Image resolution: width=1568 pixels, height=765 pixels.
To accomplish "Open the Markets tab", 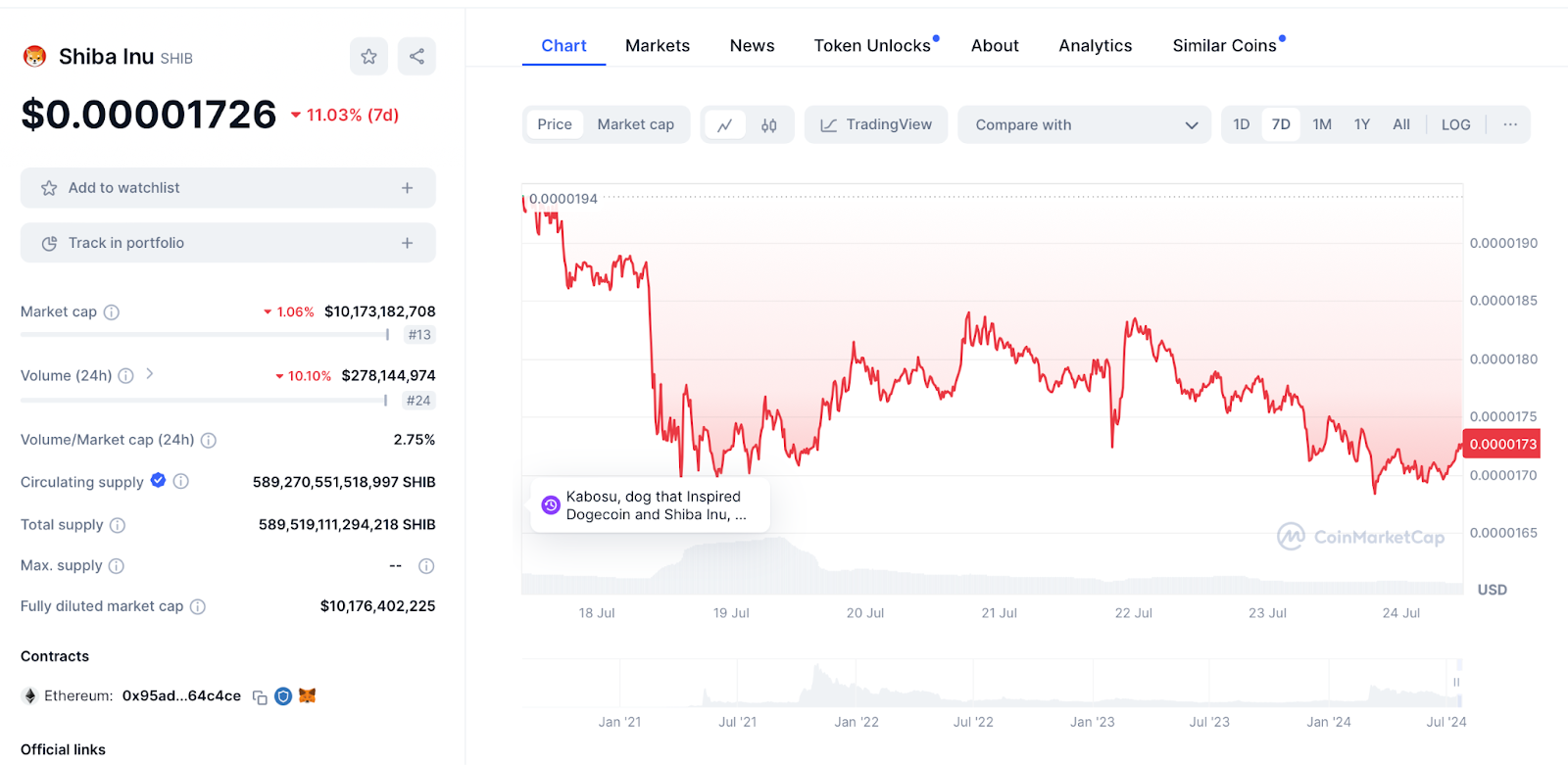I will point(658,46).
